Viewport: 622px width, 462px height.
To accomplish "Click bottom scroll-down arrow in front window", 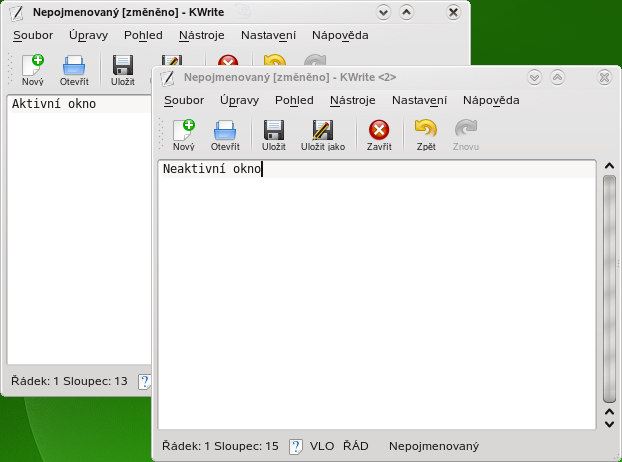I will pos(609,424).
